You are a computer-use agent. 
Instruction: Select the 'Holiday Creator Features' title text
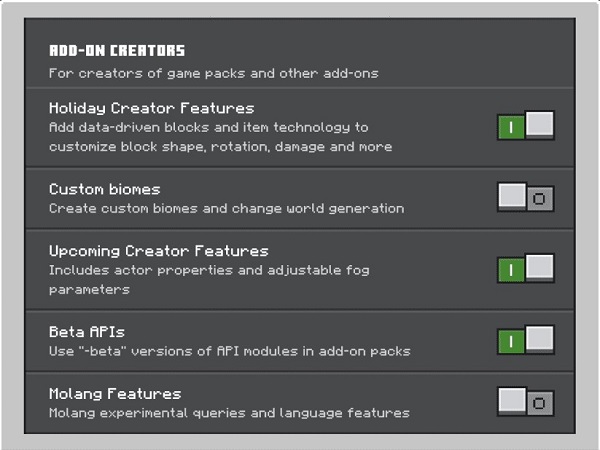pyautogui.click(x=152, y=108)
